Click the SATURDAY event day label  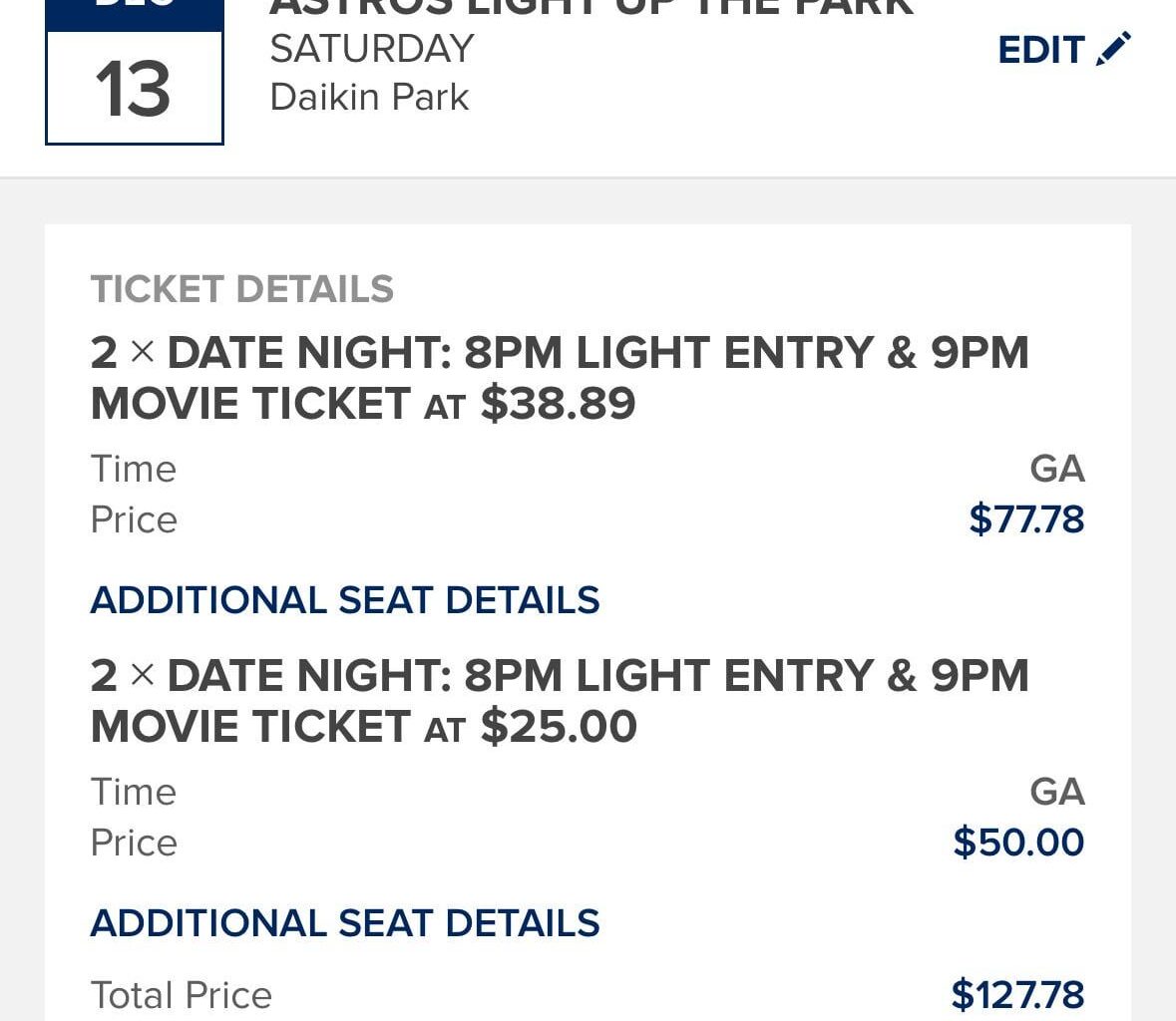(x=370, y=48)
